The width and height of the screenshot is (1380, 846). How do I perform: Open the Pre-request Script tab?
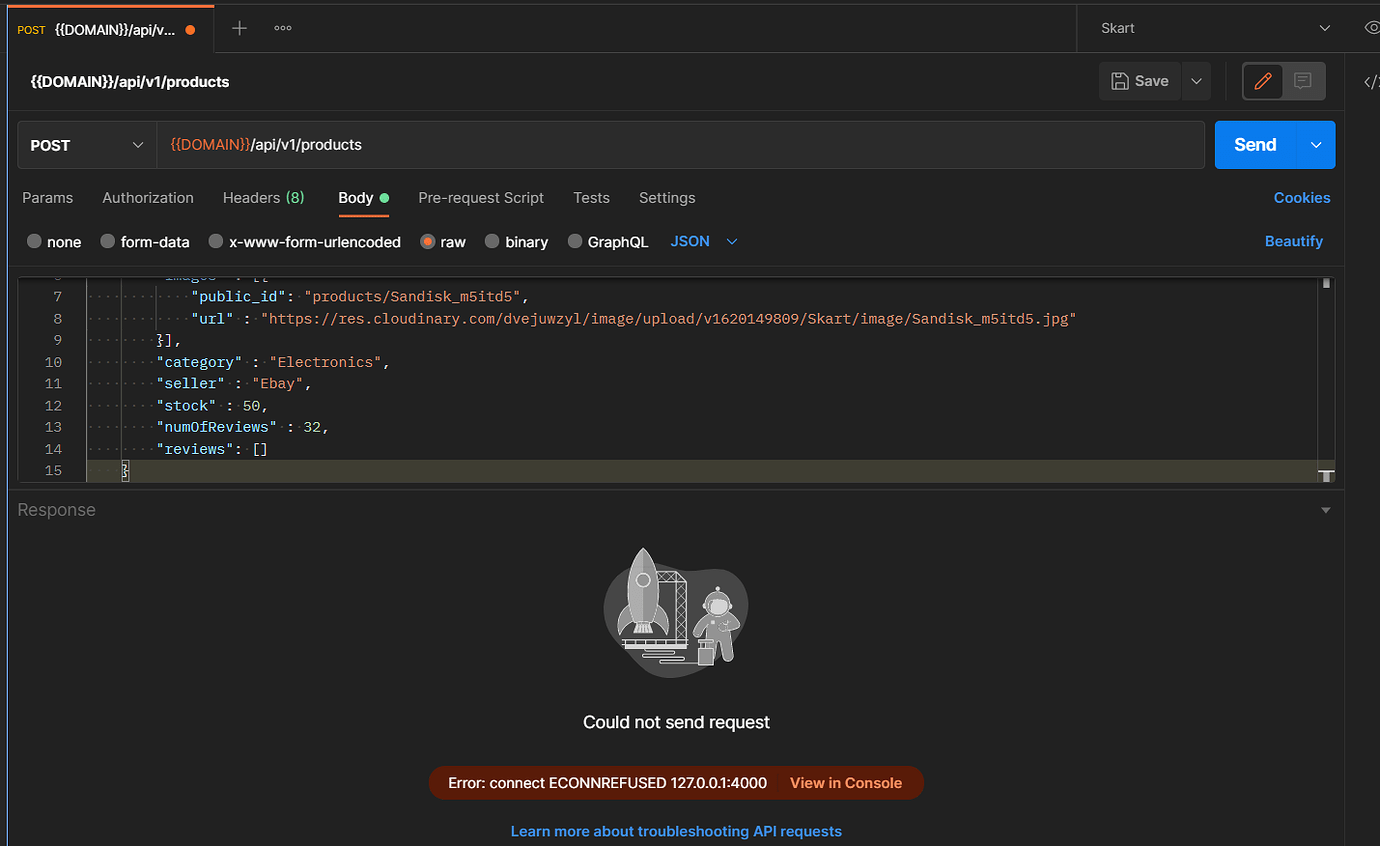[x=481, y=198]
